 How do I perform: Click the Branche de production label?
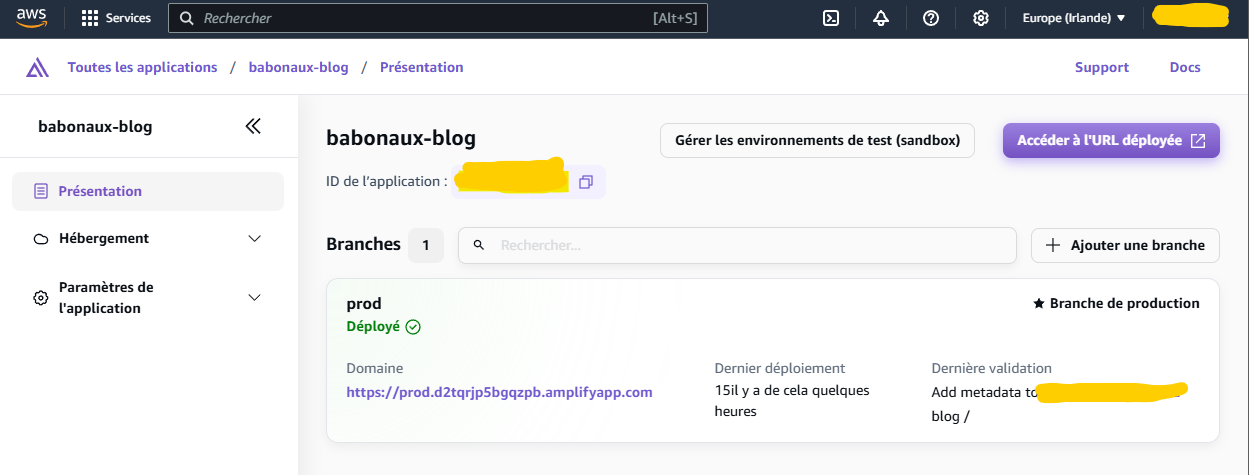tap(1124, 303)
